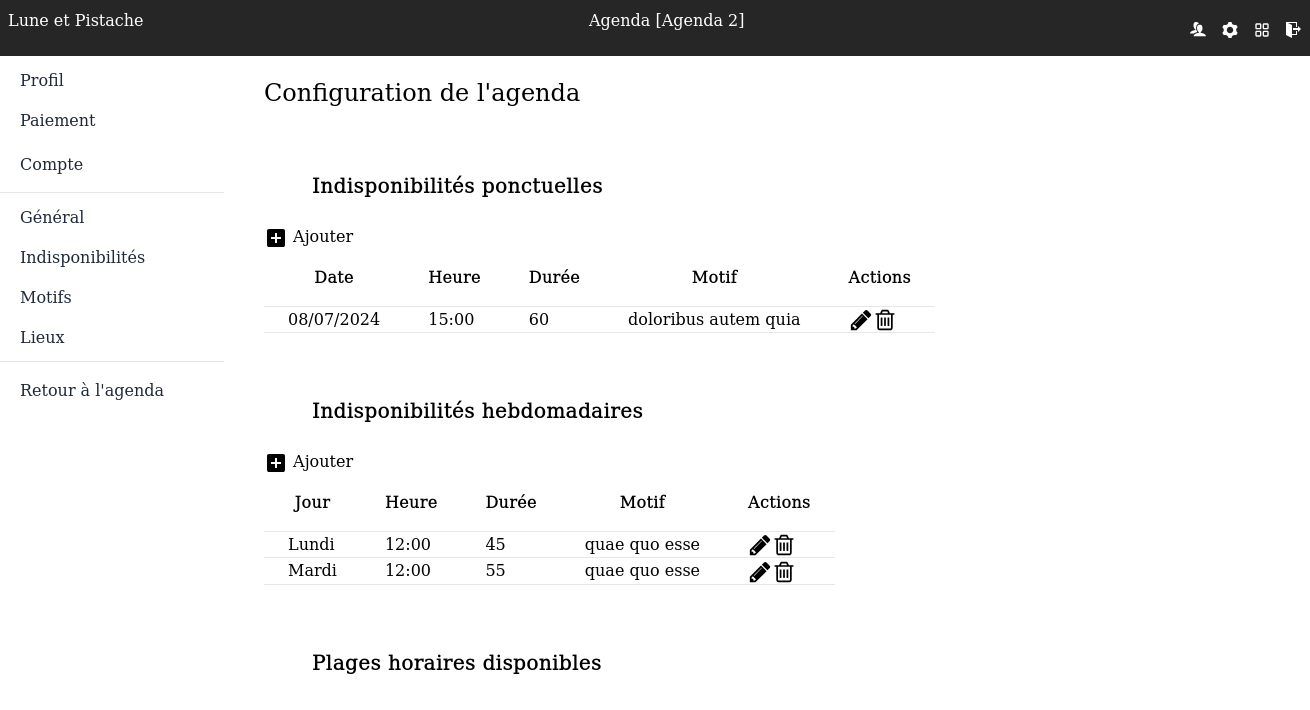The image size is (1310, 710).
Task: Delete the Mardi weekly unavailability
Action: tap(784, 572)
